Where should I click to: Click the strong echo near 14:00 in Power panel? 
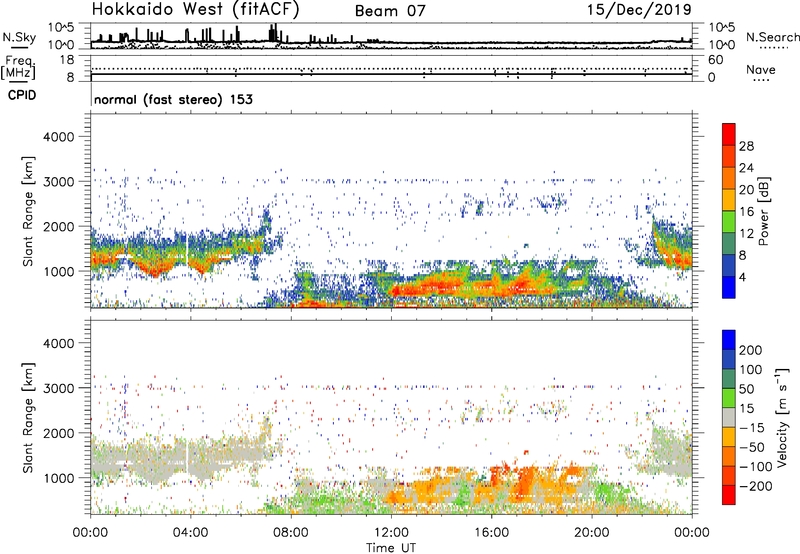coord(439,286)
